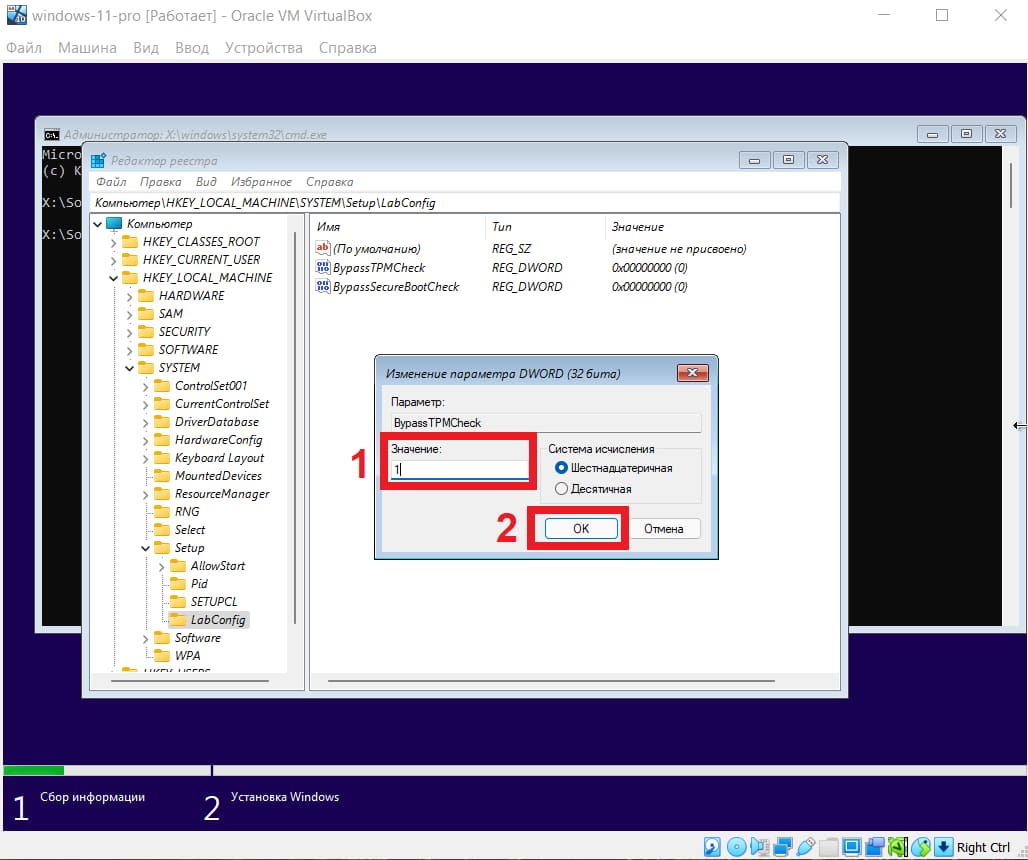
Task: Close the DWORD edit dialog with the X
Action: (692, 373)
